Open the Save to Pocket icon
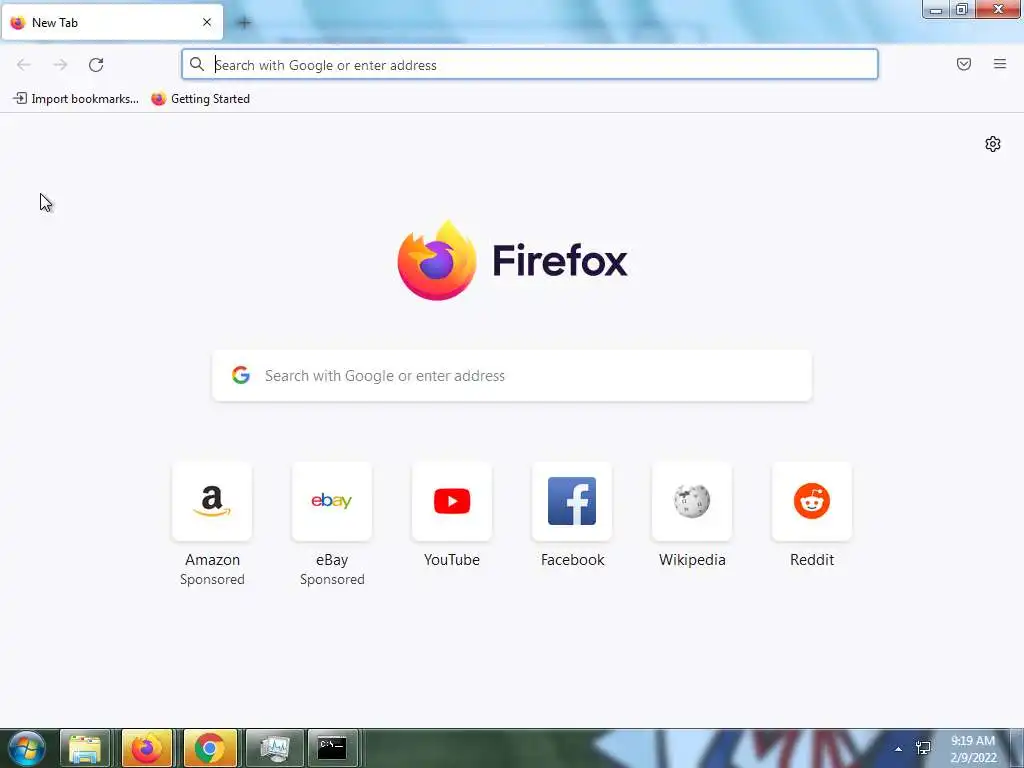Viewport: 1024px width, 768px height. point(964,64)
